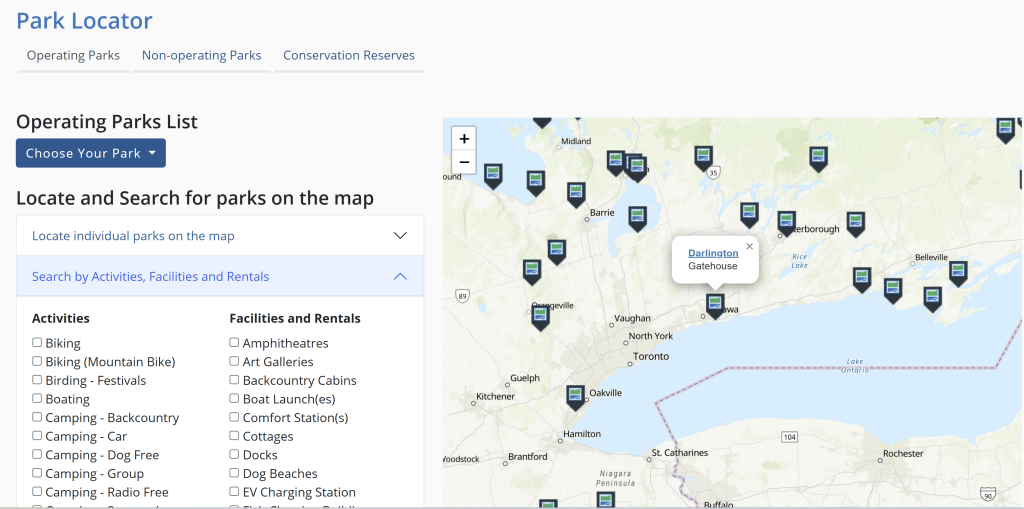Check the Boat Launch(es) facility

click(234, 398)
